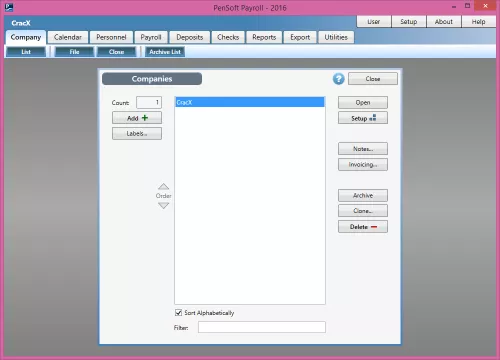
Task: Open the Checks tab
Action: [228, 37]
